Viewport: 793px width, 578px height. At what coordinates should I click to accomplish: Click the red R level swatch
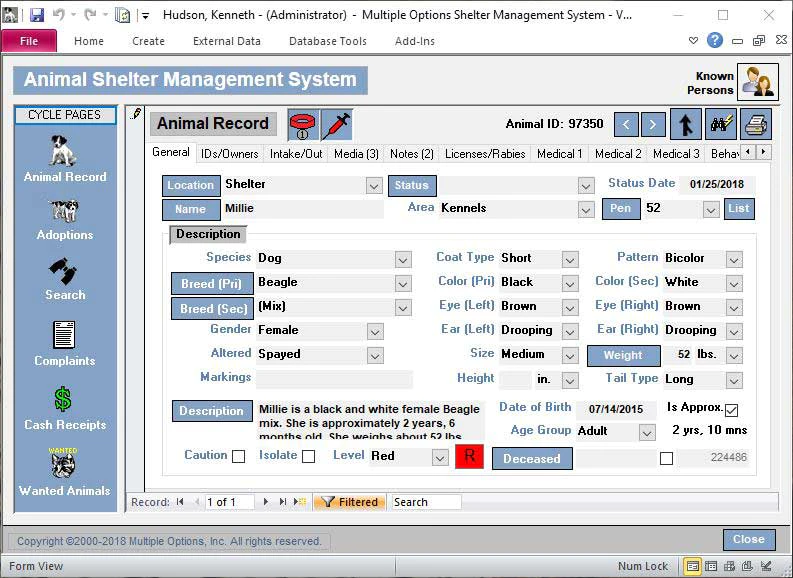[x=469, y=457]
